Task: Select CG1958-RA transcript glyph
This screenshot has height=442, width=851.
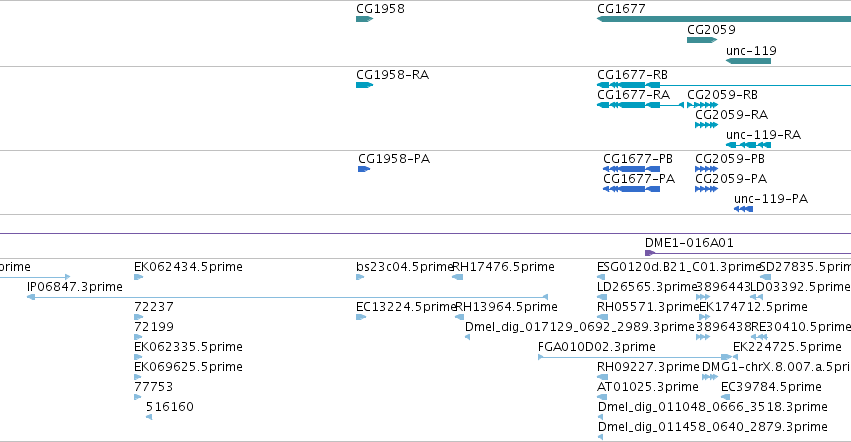Action: pos(364,85)
